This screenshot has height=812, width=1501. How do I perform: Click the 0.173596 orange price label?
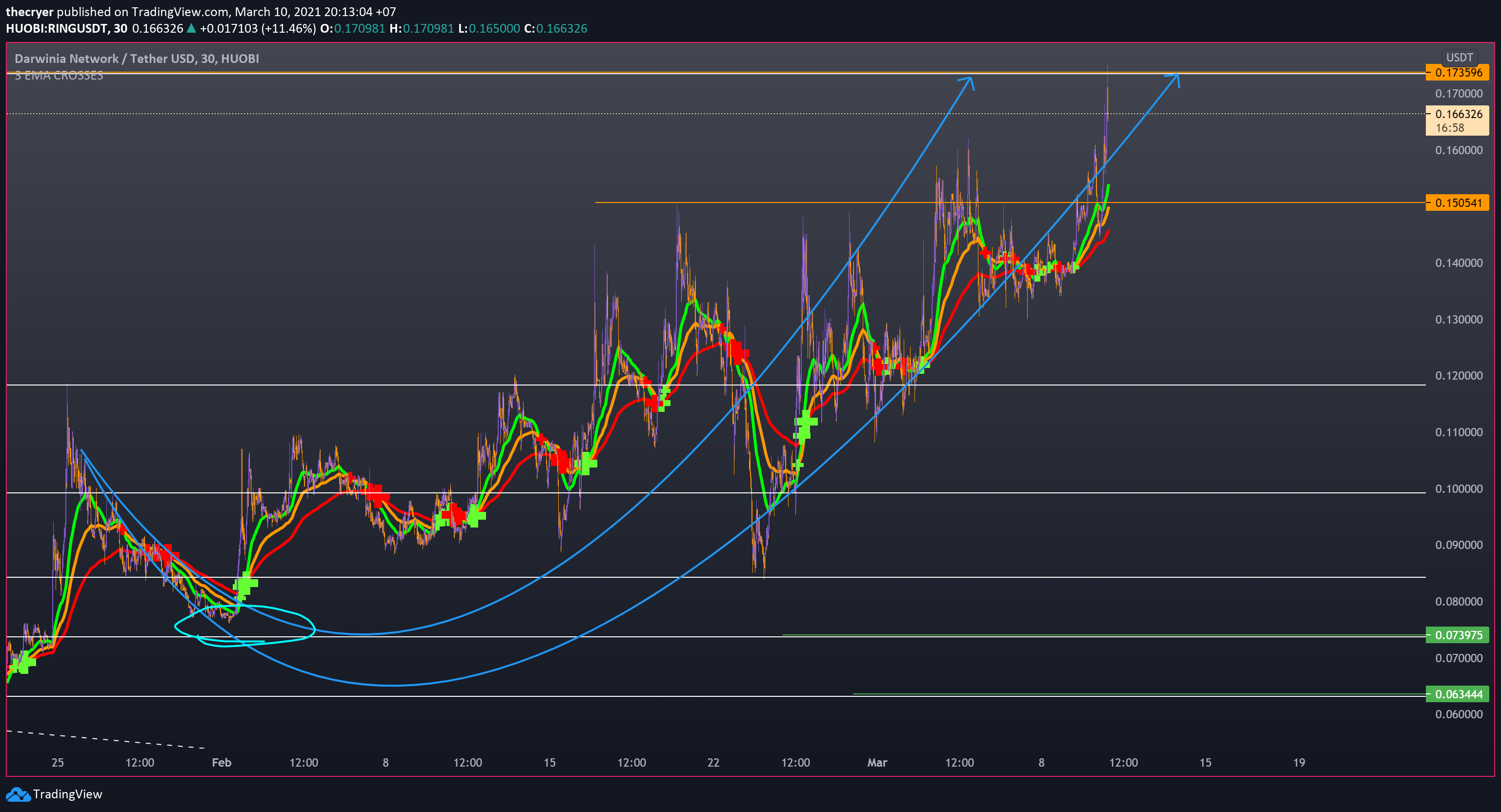(x=1457, y=72)
